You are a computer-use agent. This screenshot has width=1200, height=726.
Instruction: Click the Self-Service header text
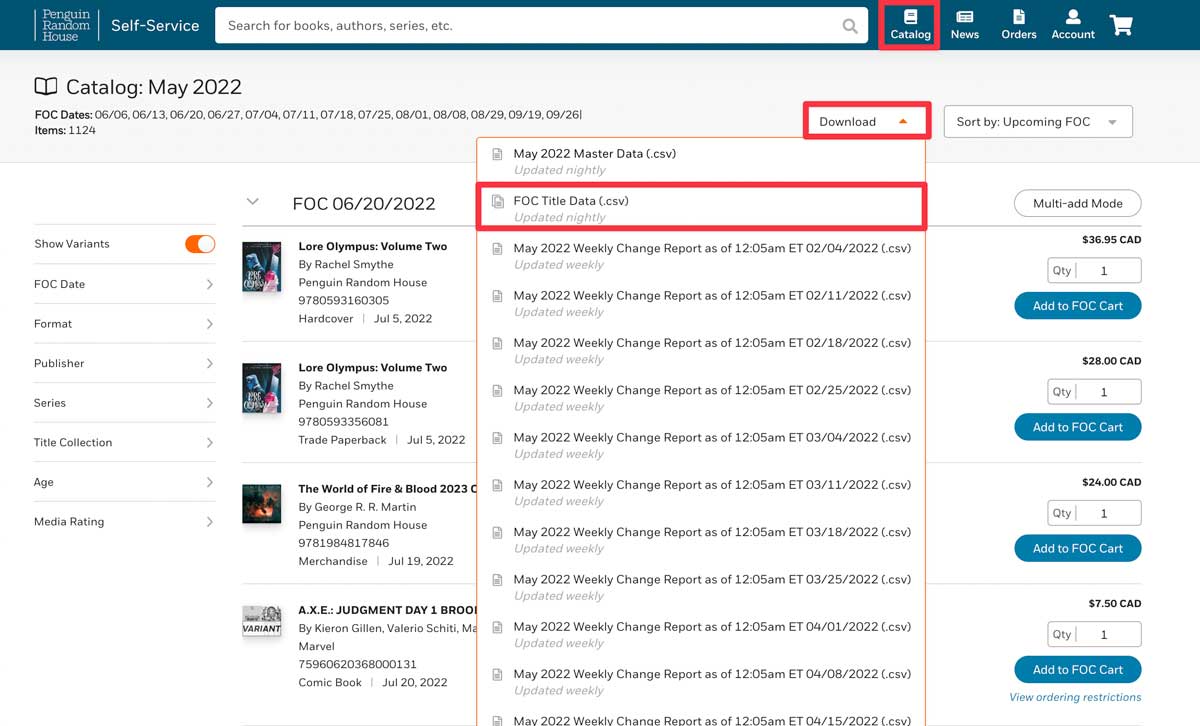tap(155, 26)
